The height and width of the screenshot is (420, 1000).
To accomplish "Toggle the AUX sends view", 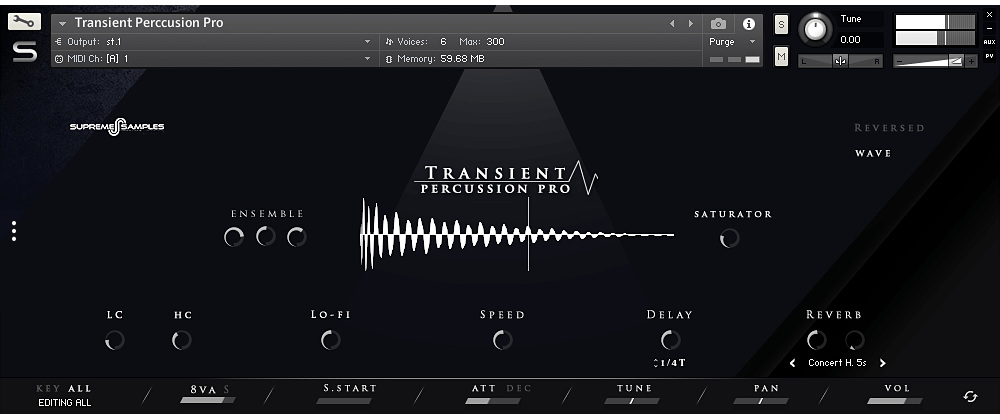I will click(989, 42).
